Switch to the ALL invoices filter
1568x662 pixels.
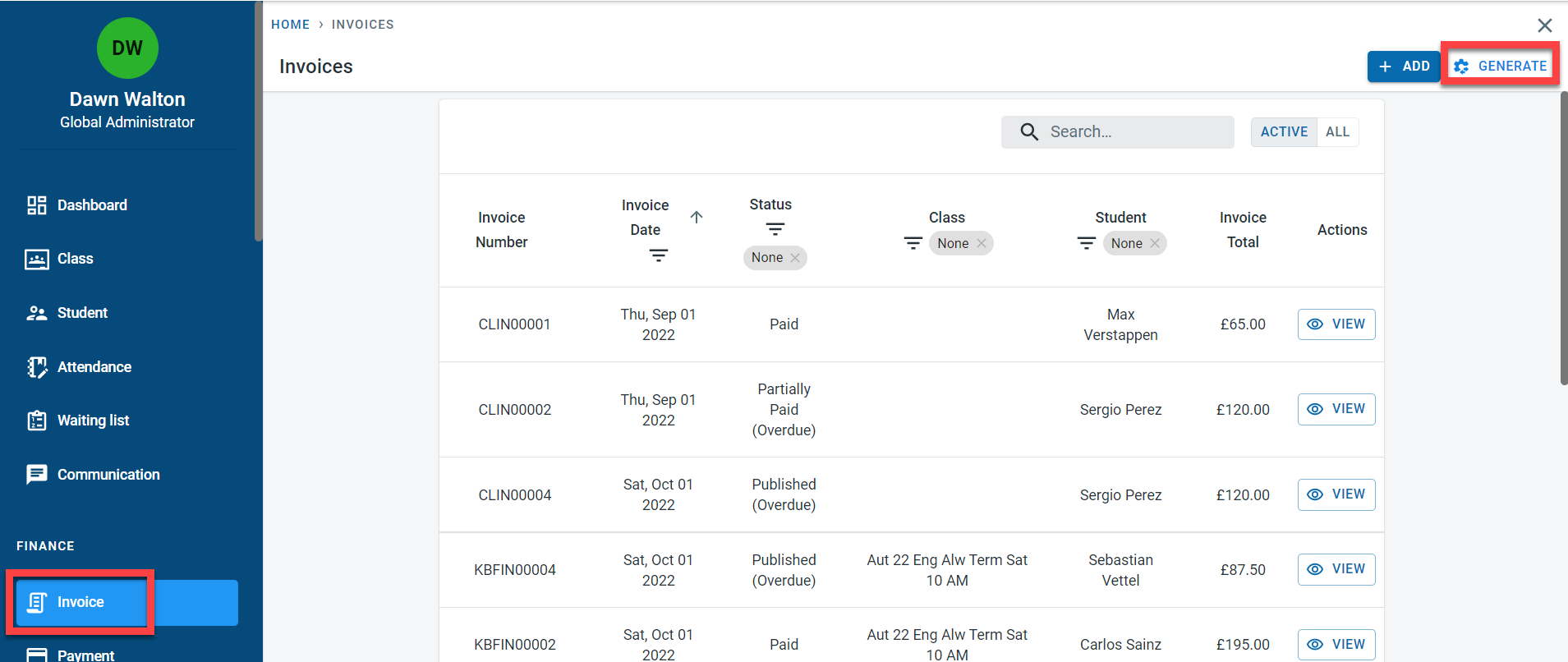[1337, 132]
